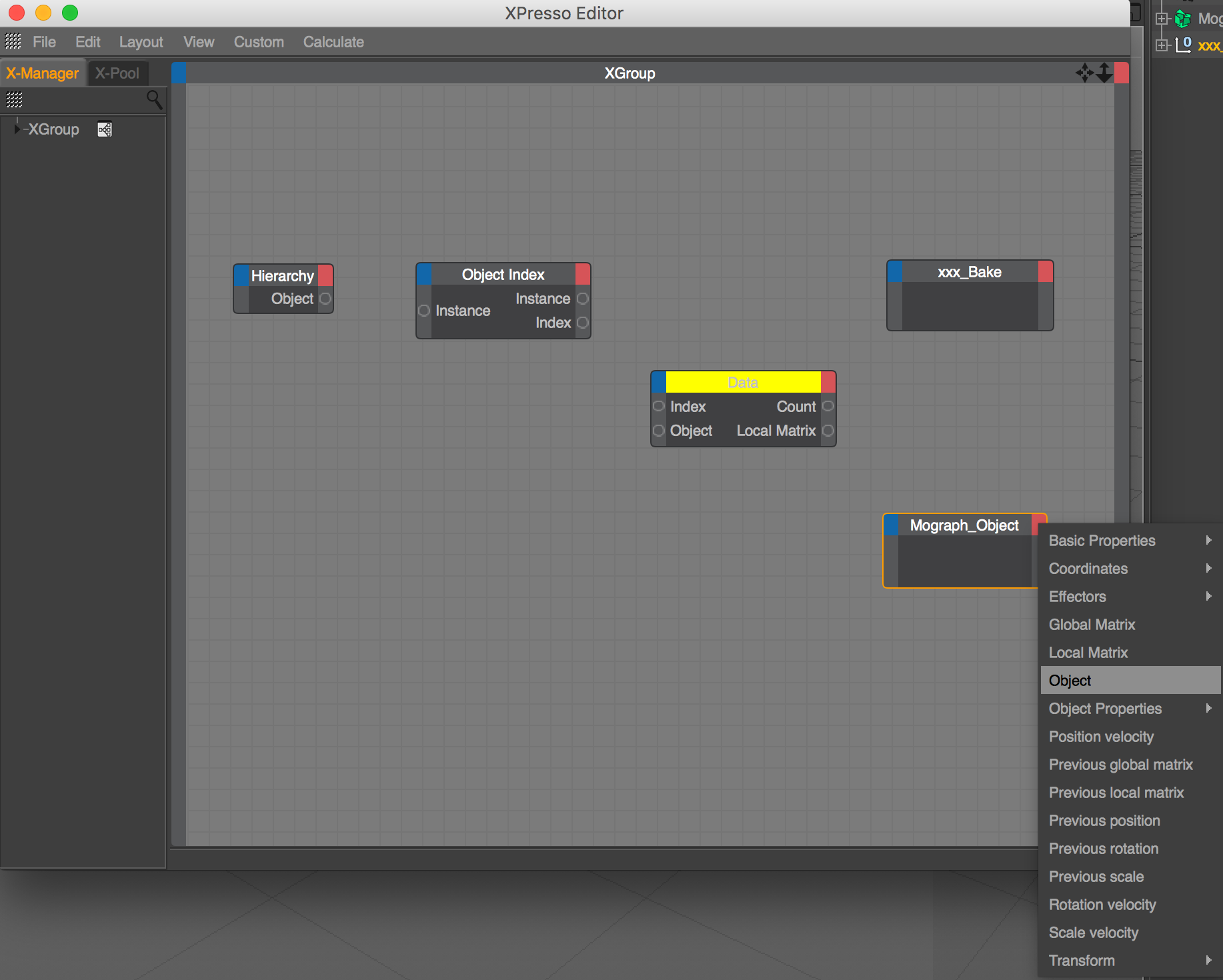Click red output corner of xxx_Bake node
Image resolution: width=1223 pixels, height=980 pixels.
click(1046, 271)
